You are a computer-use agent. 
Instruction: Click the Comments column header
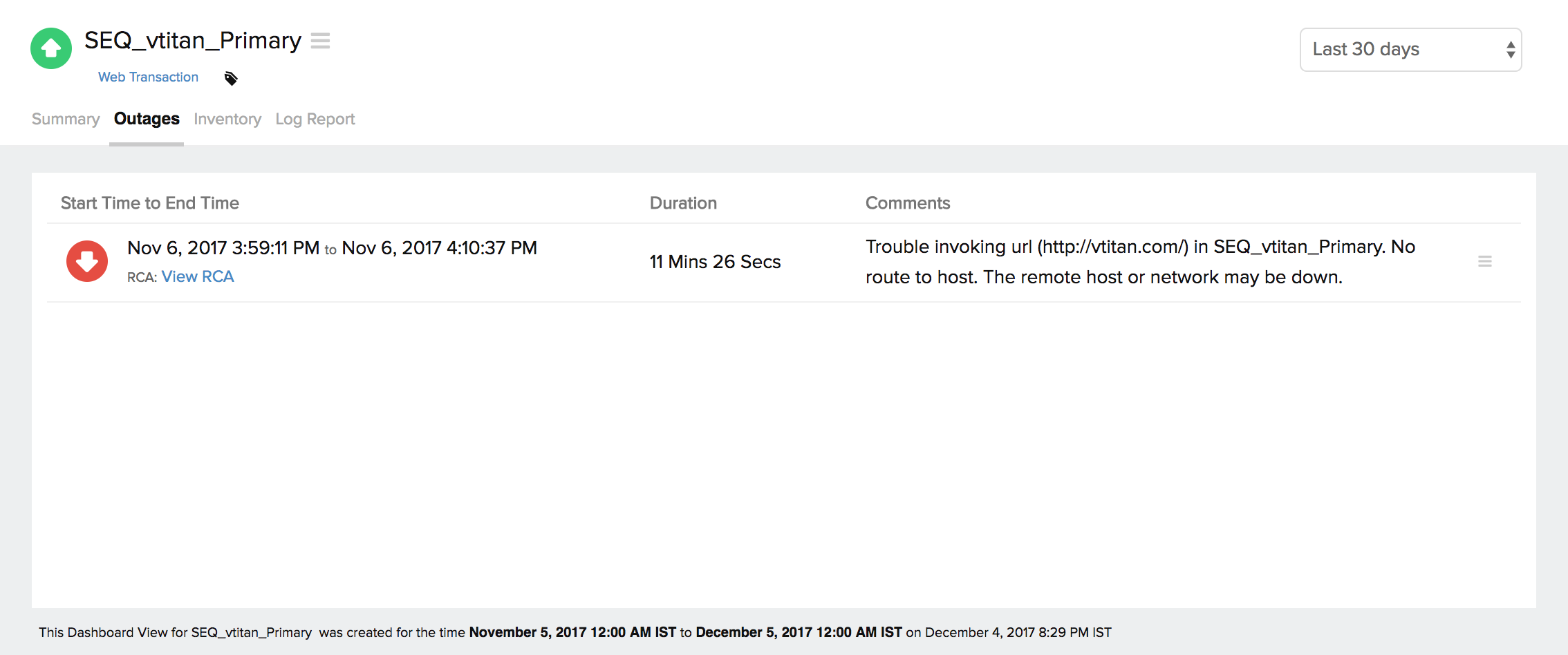(x=908, y=203)
